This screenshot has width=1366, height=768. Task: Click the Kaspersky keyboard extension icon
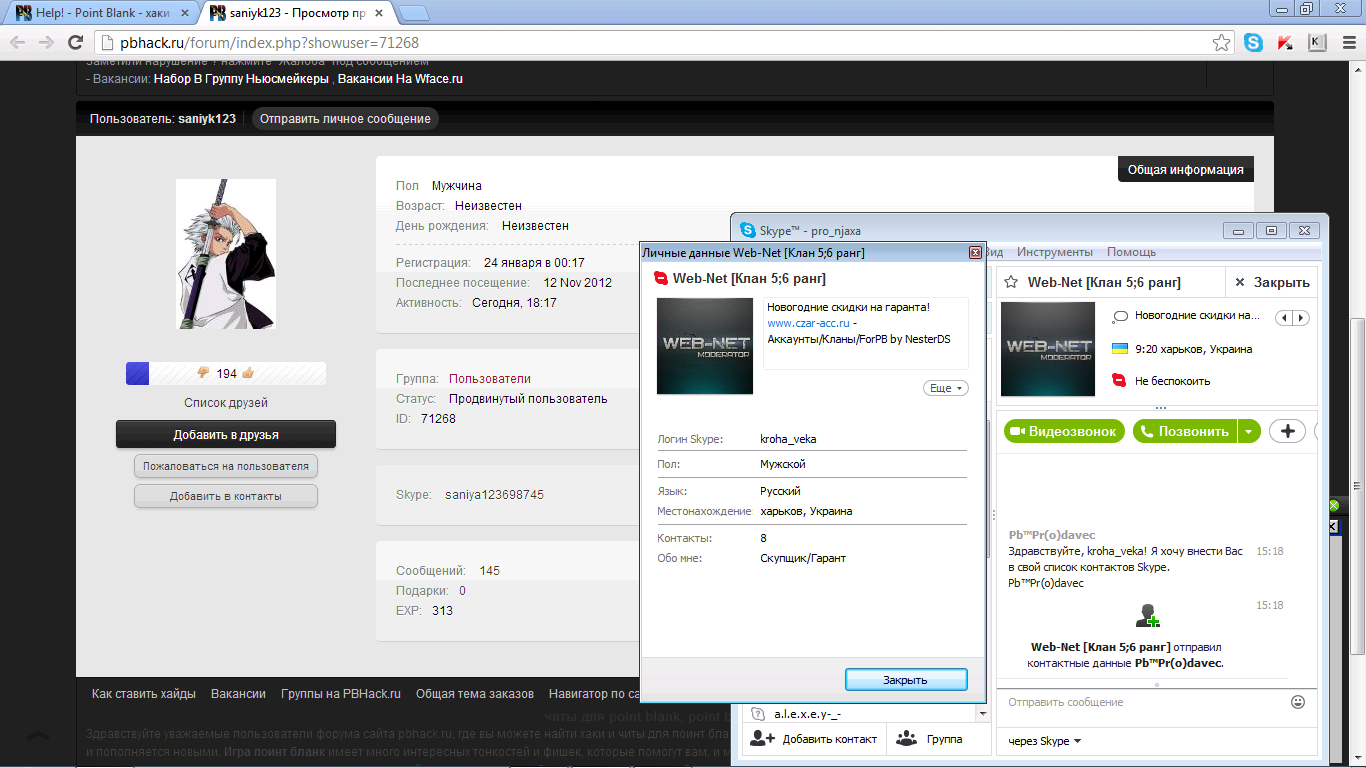coord(1317,43)
